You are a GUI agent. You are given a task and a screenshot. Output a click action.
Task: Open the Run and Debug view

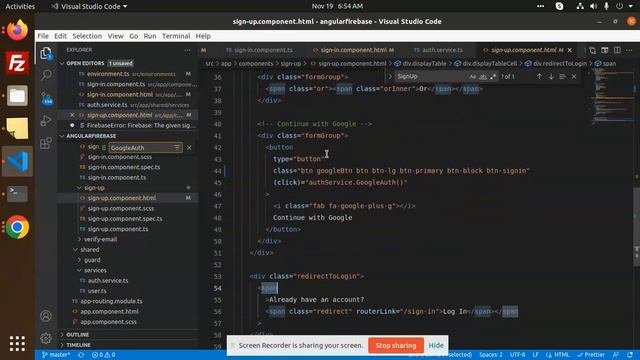tap(46, 120)
